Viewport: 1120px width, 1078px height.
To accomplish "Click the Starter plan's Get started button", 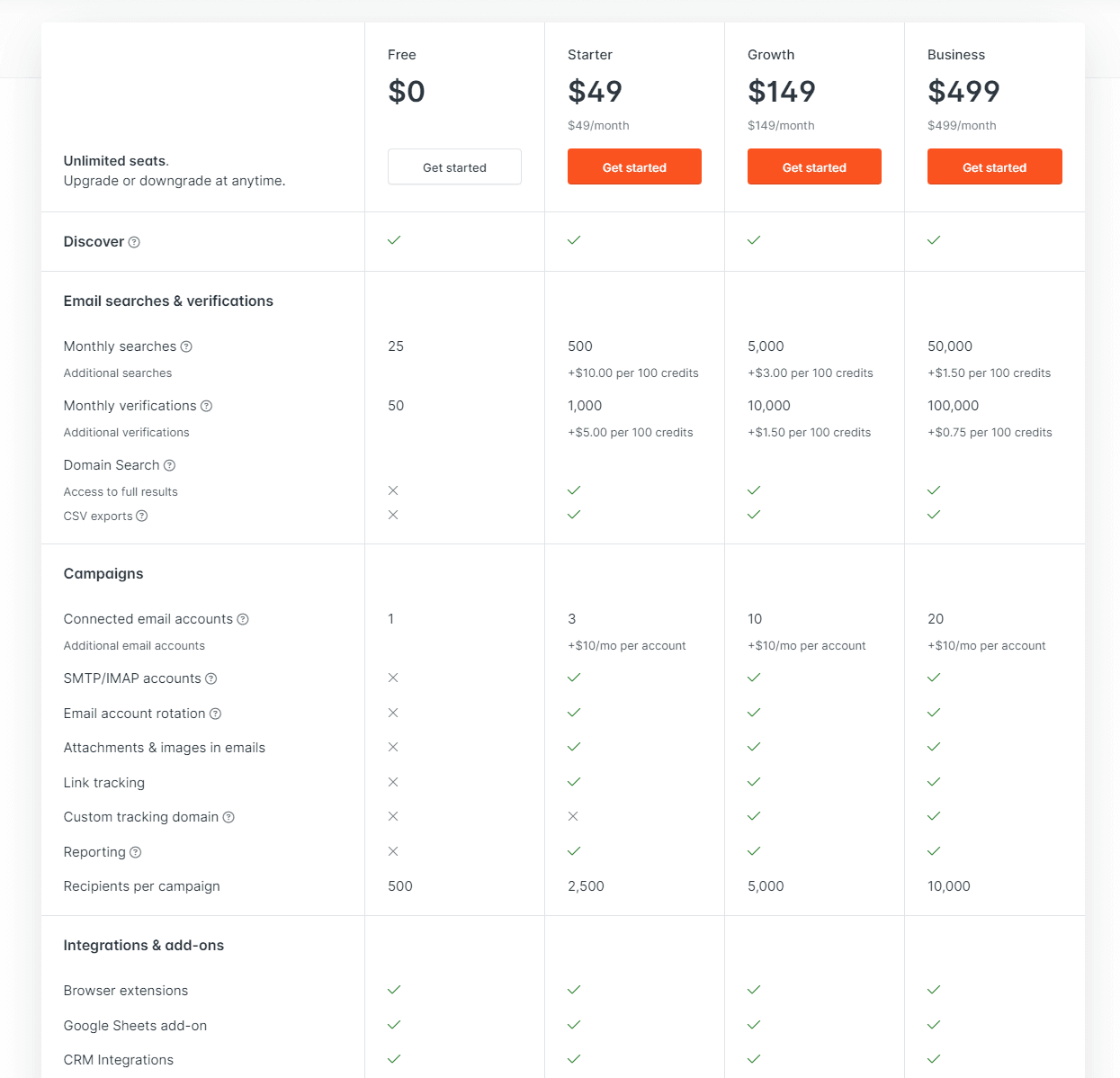I will [x=634, y=166].
